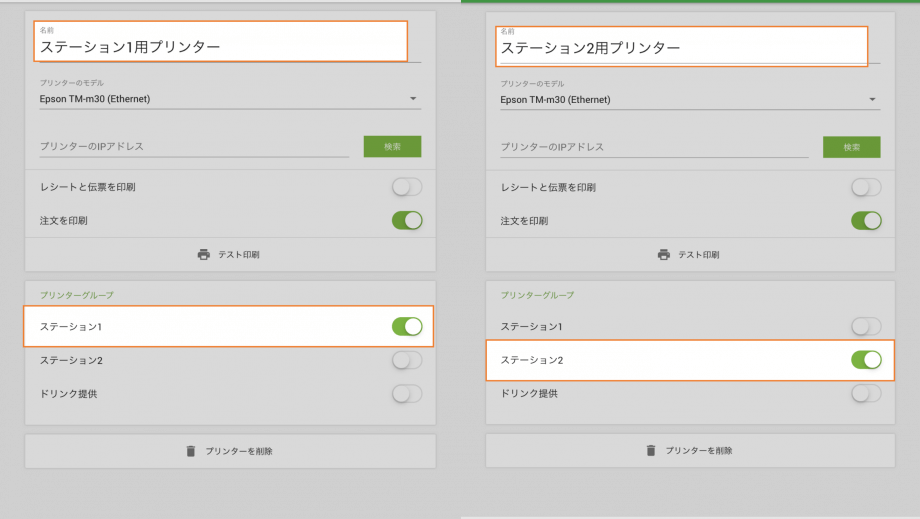The image size is (920, 519).
Task: Turn off ステーション2 group in right panel
Action: [866, 360]
